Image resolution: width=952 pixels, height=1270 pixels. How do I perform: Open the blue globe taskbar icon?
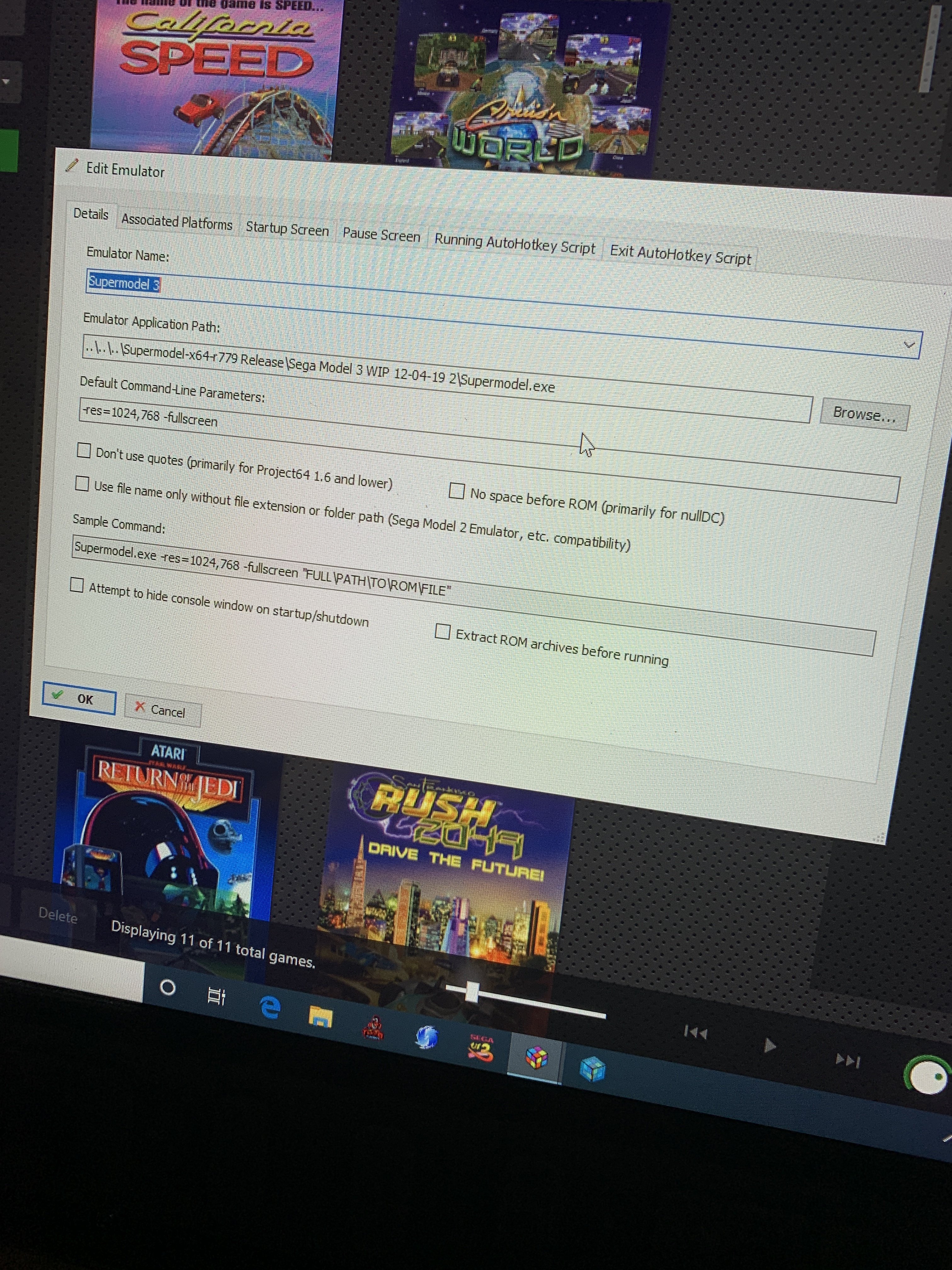pos(426,1038)
